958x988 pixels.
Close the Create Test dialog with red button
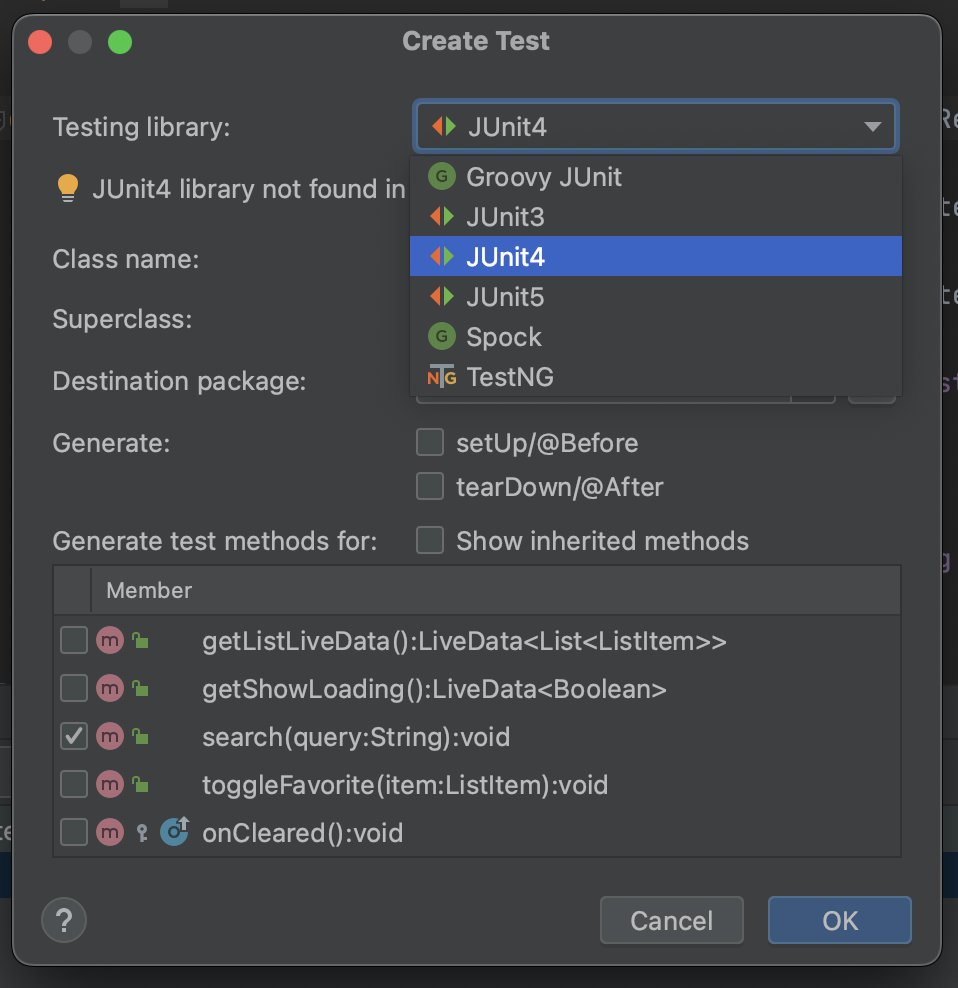40,42
